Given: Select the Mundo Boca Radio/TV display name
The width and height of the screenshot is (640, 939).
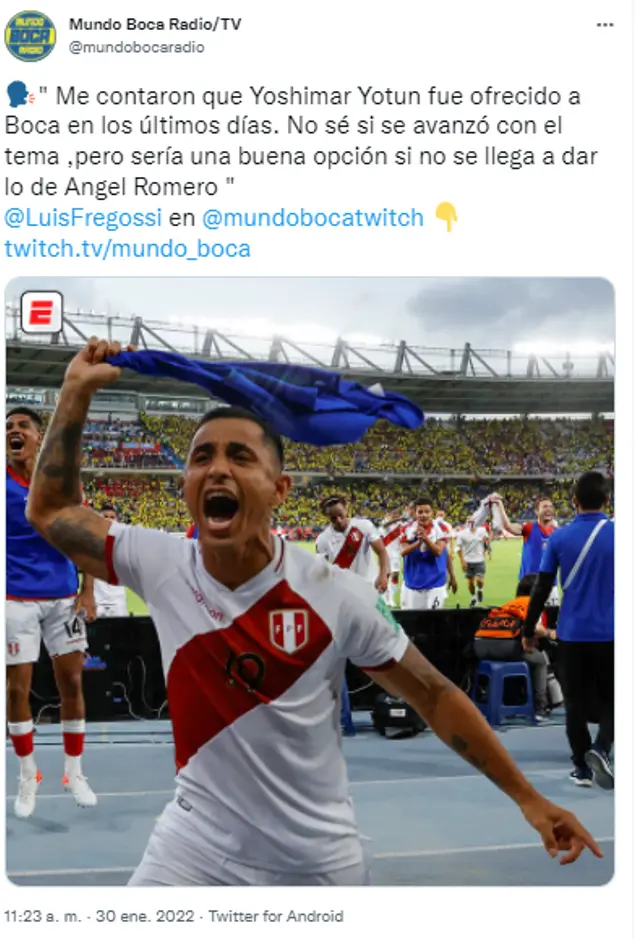Looking at the screenshot, I should pyautogui.click(x=155, y=24).
